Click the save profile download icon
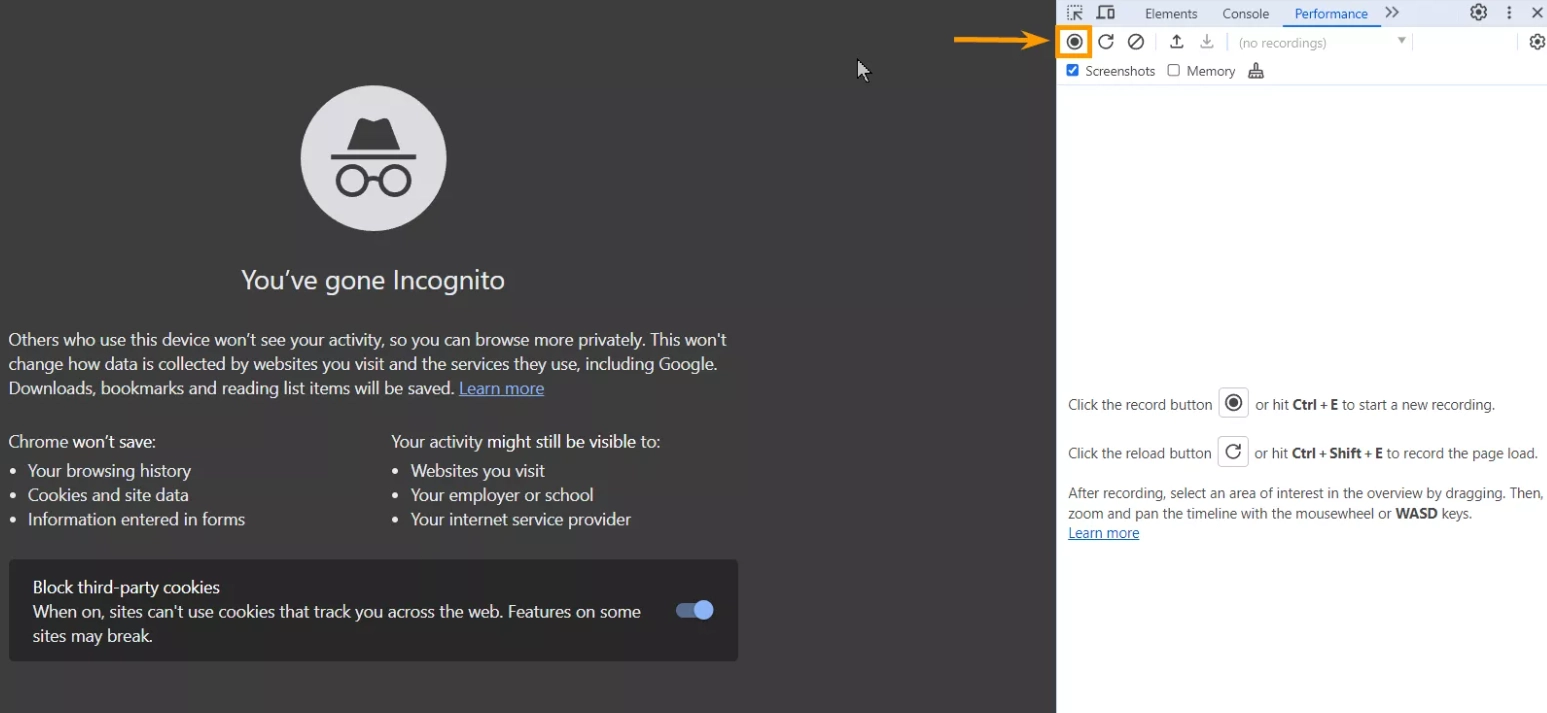Image resolution: width=1547 pixels, height=713 pixels. 1207,42
